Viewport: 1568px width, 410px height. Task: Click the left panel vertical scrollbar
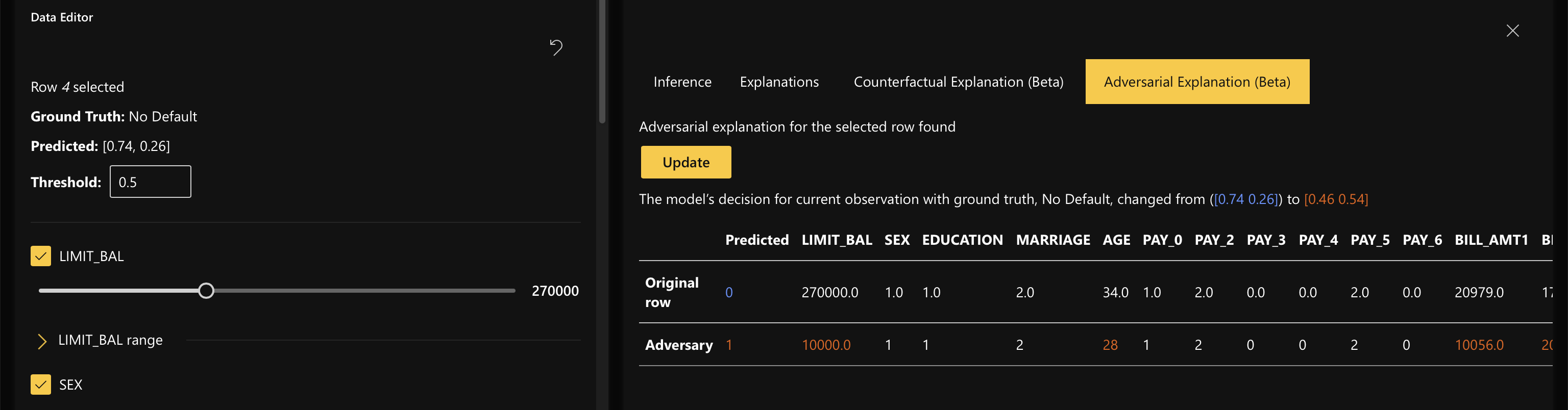pos(602,61)
